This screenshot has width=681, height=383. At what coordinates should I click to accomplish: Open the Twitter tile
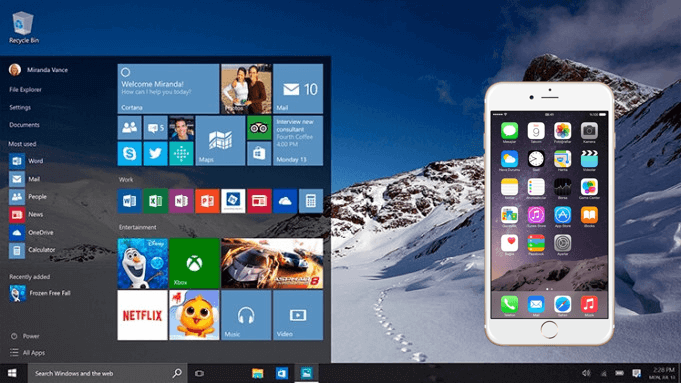click(155, 154)
